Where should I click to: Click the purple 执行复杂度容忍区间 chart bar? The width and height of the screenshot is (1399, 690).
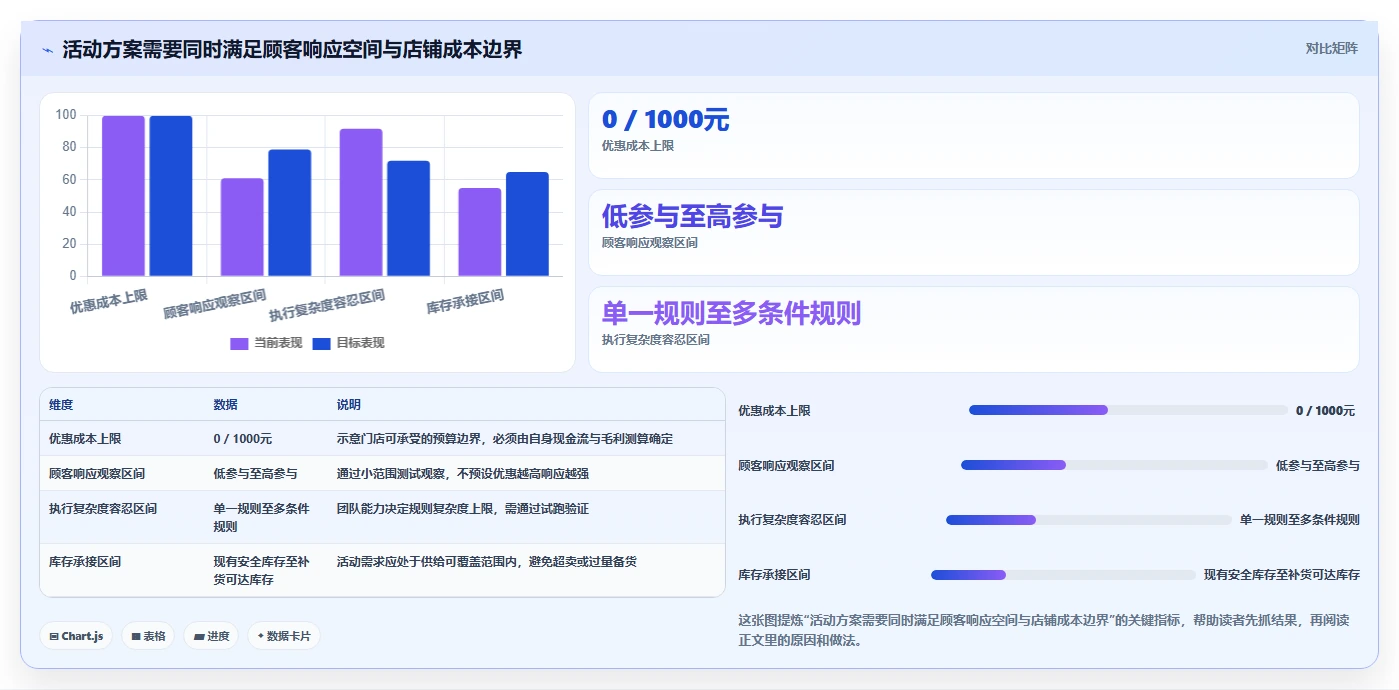click(x=361, y=202)
